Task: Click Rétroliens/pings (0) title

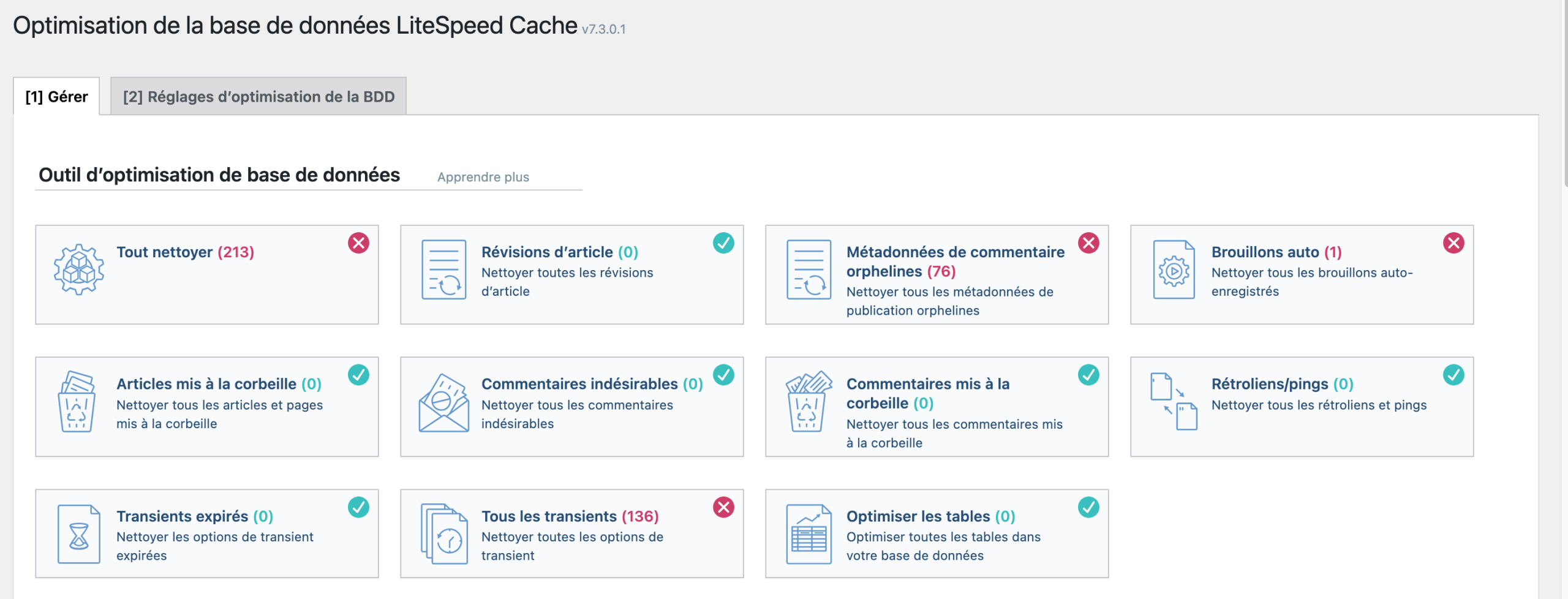Action: tap(1283, 384)
